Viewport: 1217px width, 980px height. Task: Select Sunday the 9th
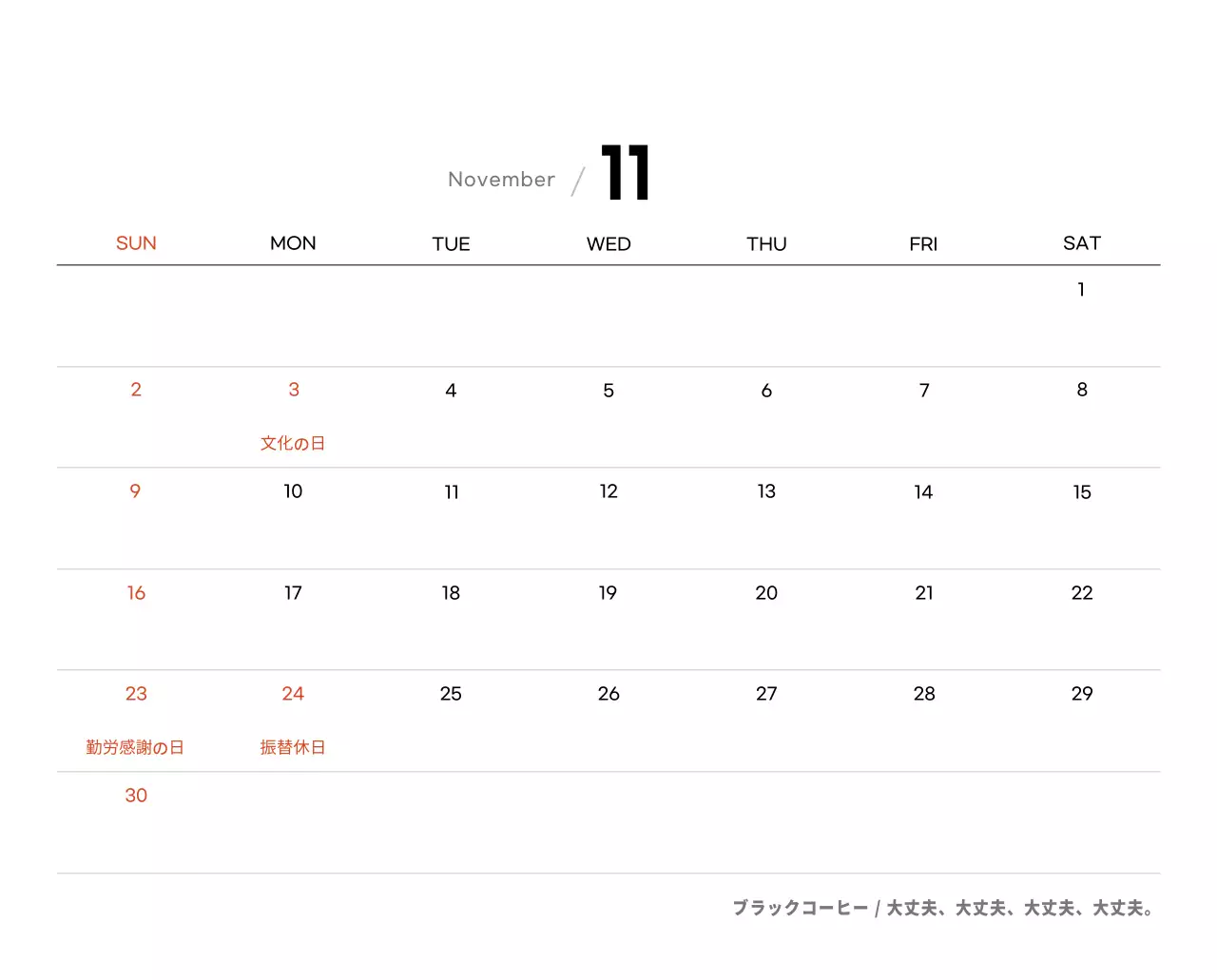(x=135, y=491)
